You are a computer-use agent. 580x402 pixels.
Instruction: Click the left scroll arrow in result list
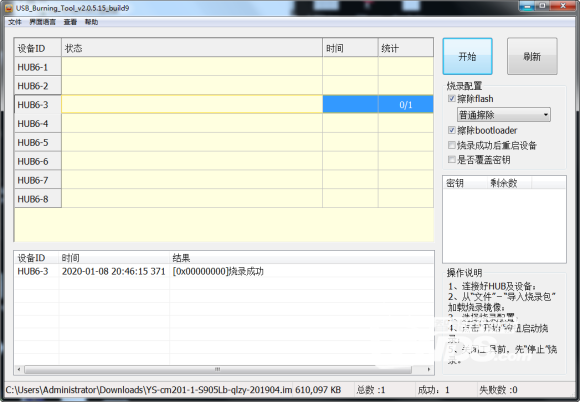19,369
